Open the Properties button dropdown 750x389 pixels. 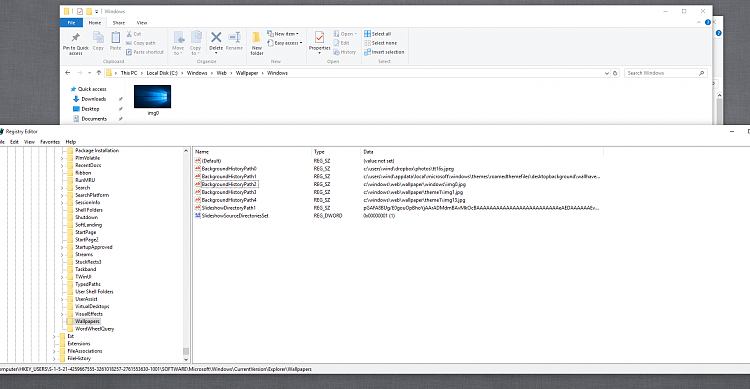click(320, 53)
